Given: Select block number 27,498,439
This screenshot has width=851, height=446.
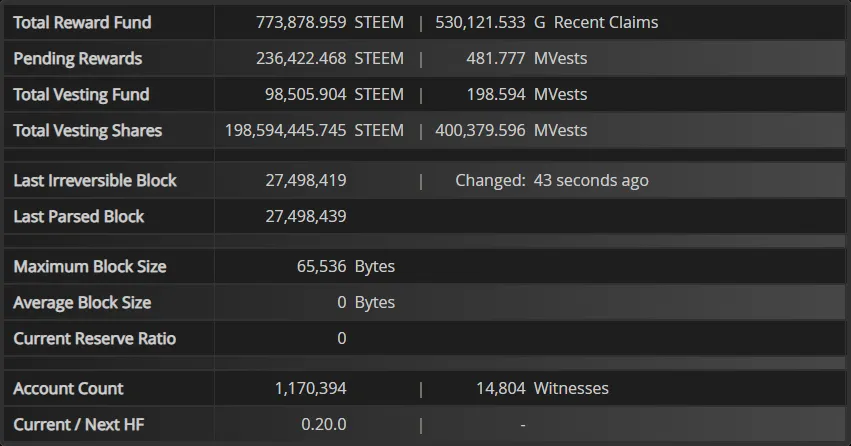Looking at the screenshot, I should click(306, 216).
